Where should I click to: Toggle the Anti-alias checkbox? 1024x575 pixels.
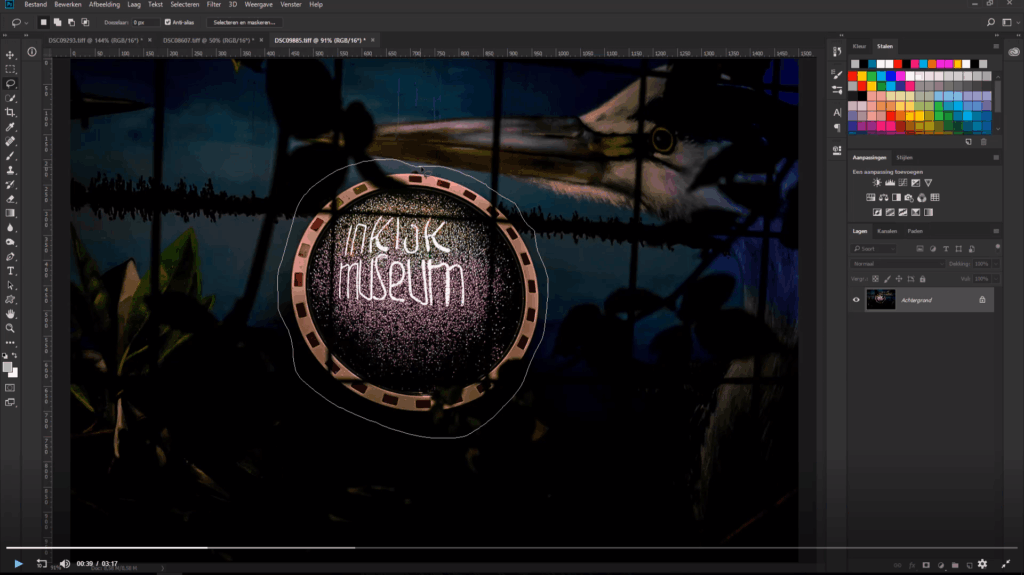point(168,22)
